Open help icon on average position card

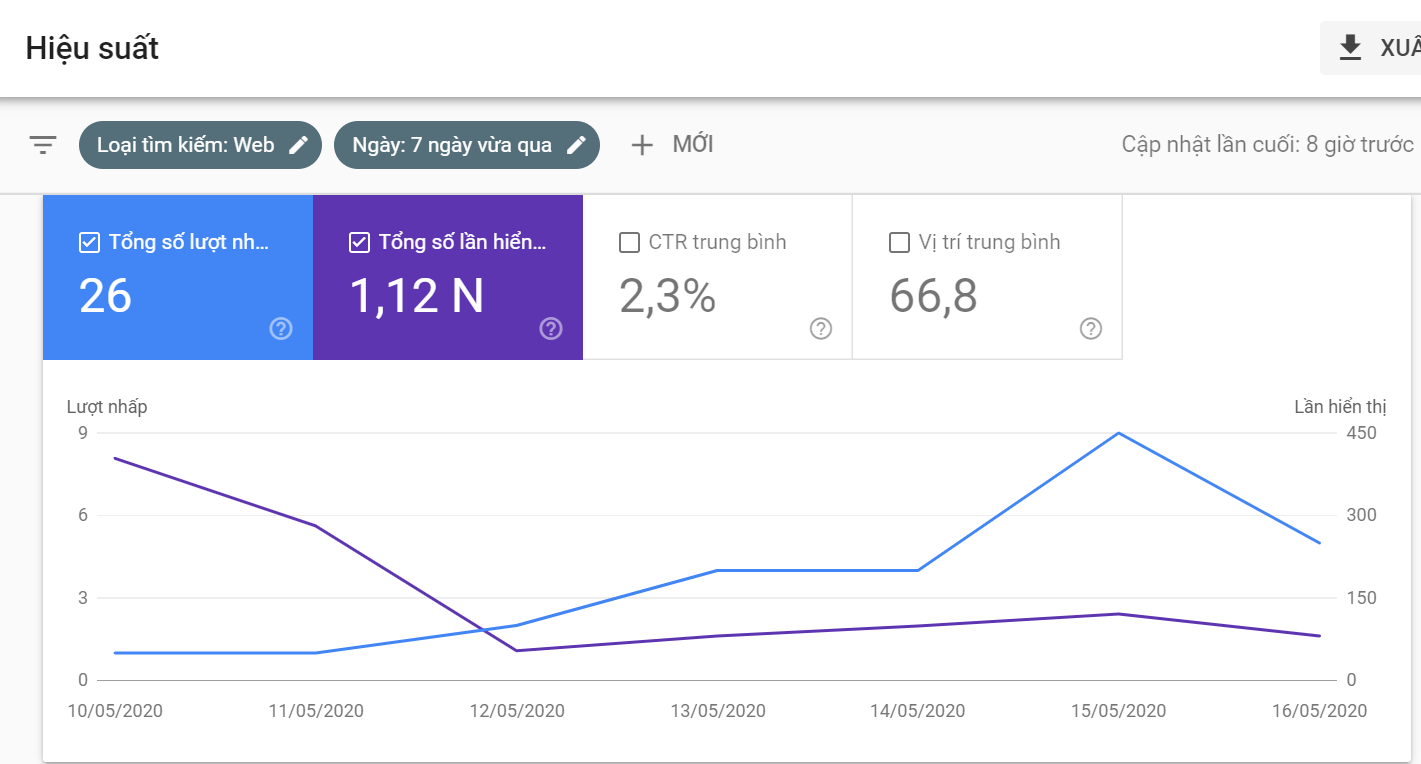(1091, 329)
